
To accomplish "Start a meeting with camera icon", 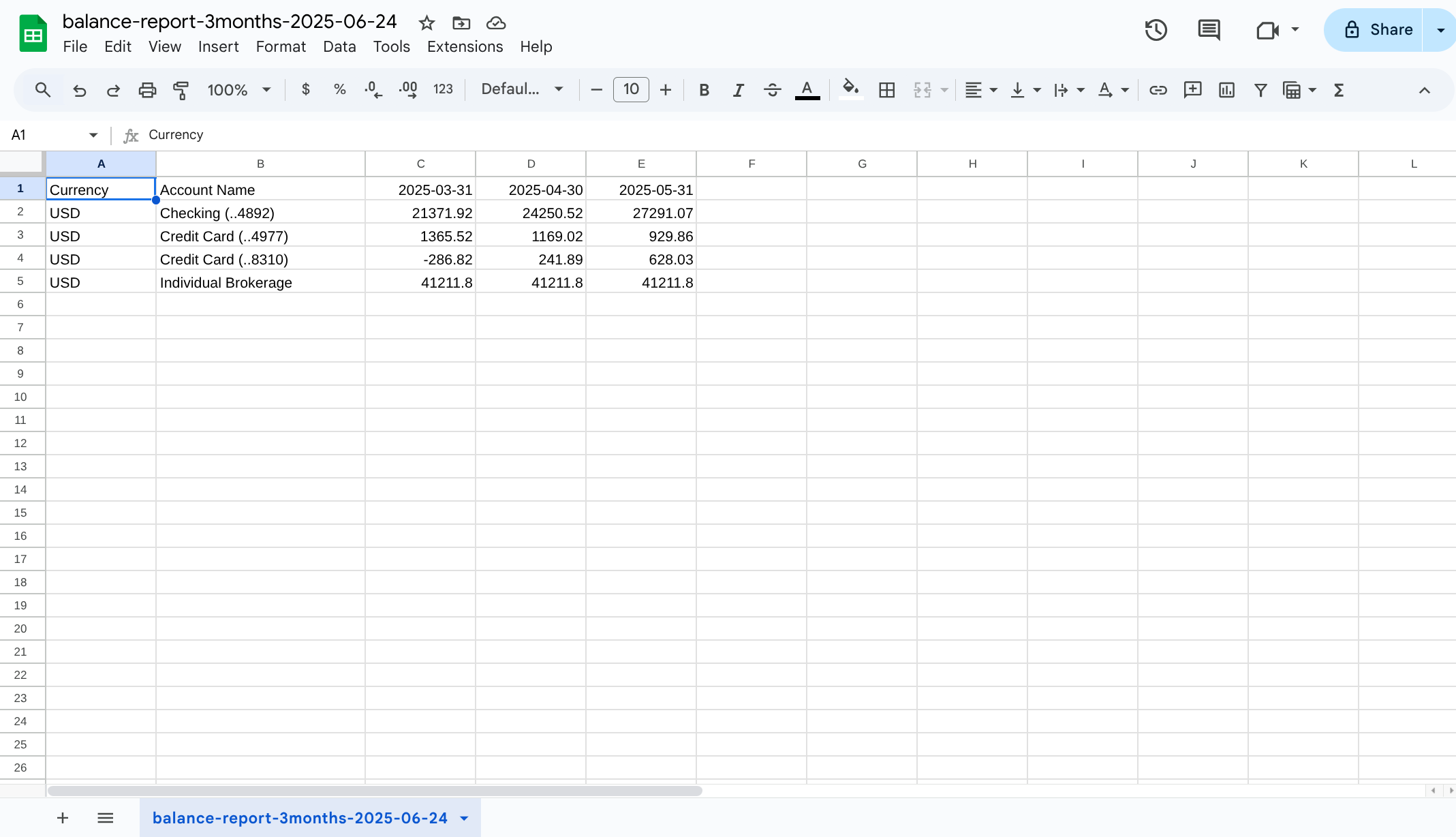I will [x=1267, y=30].
